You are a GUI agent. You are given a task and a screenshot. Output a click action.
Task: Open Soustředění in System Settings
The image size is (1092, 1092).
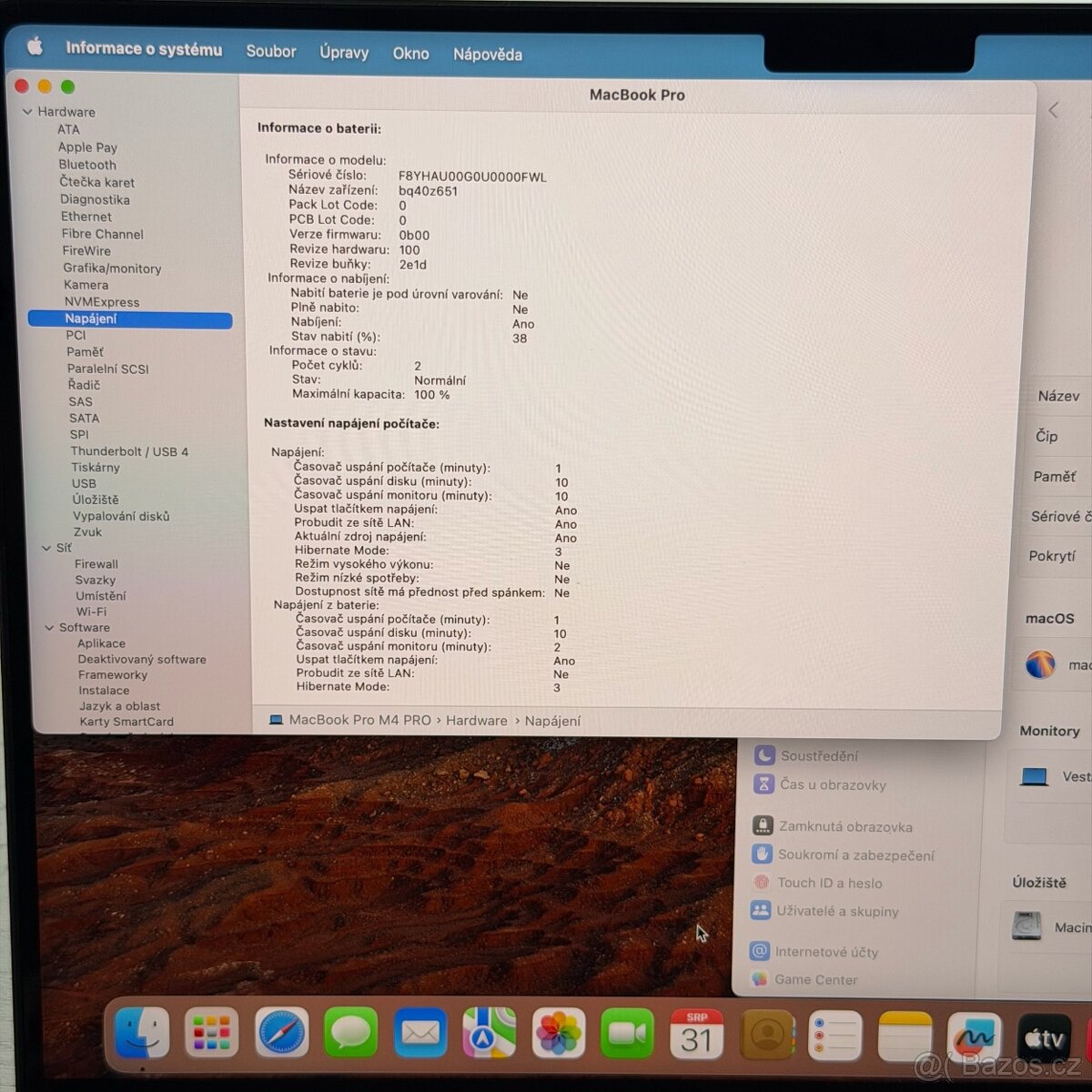pyautogui.click(x=819, y=756)
